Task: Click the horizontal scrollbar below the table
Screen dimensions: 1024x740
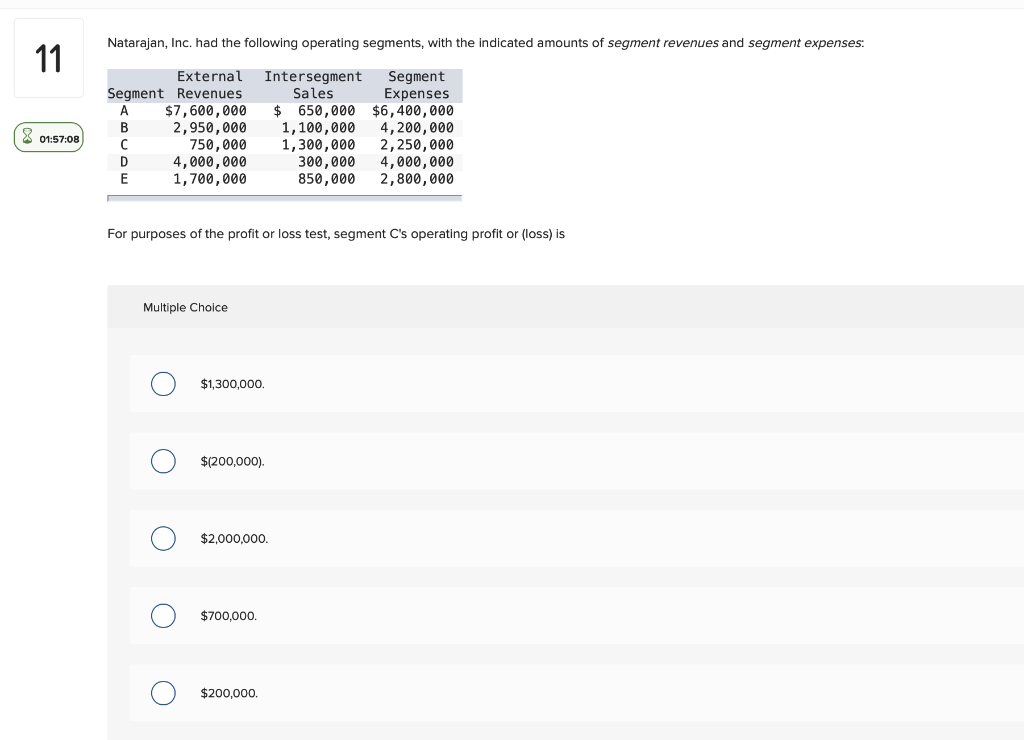Action: (x=284, y=198)
